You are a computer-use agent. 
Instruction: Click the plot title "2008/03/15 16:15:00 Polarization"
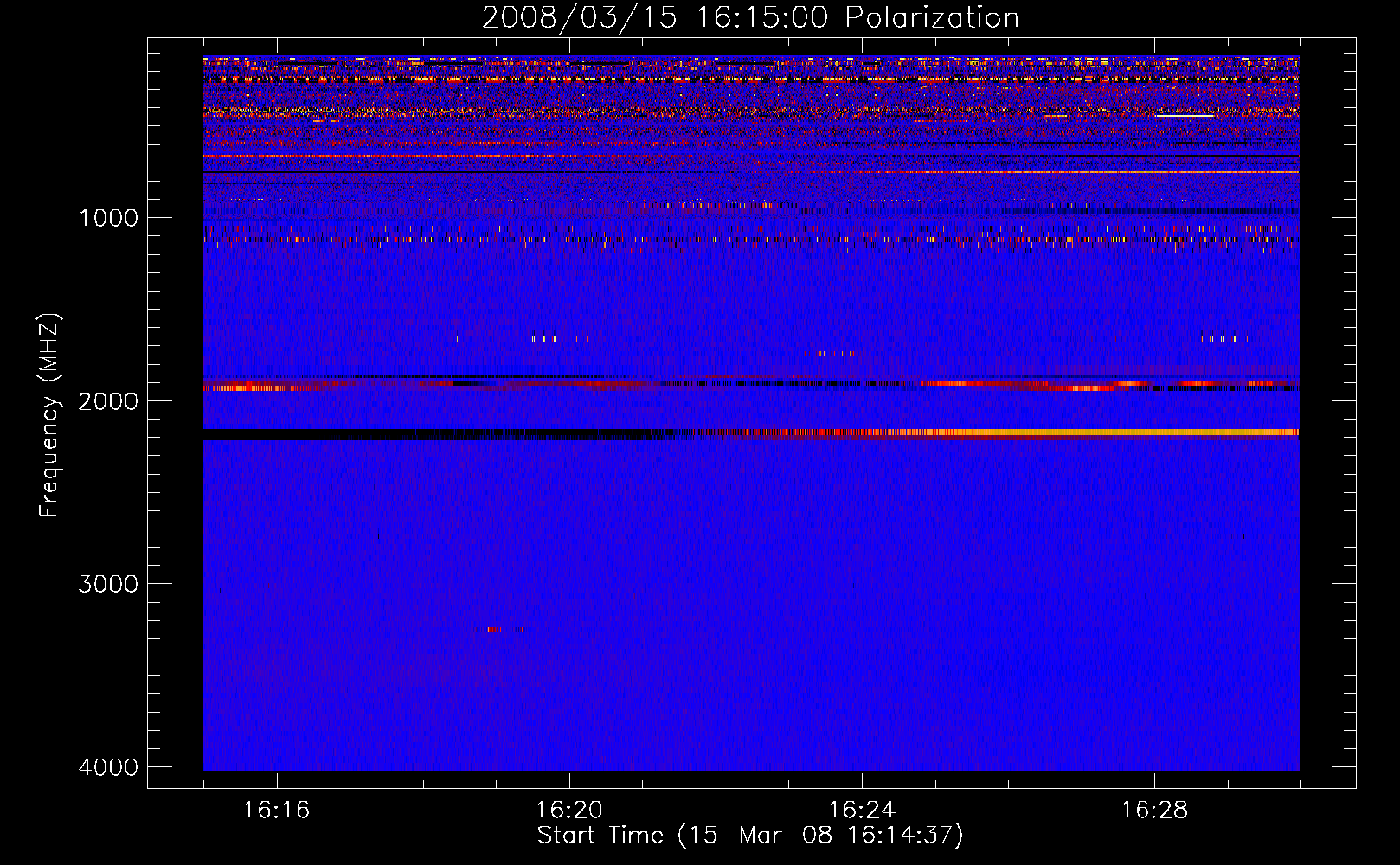click(749, 18)
